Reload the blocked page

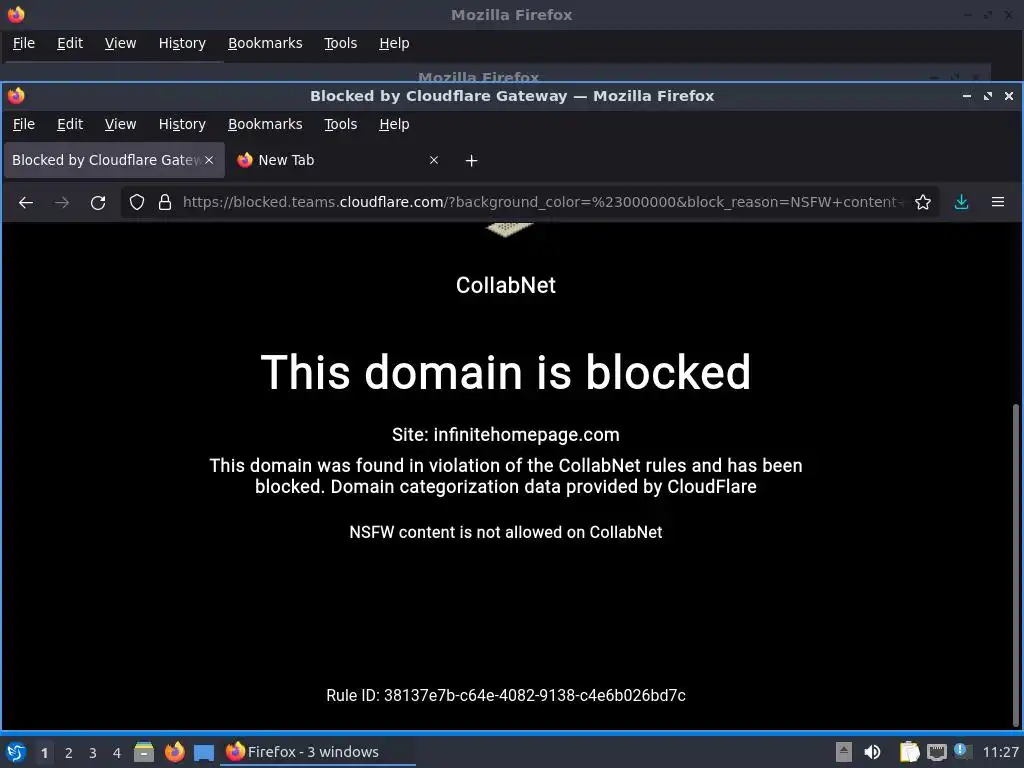point(98,202)
